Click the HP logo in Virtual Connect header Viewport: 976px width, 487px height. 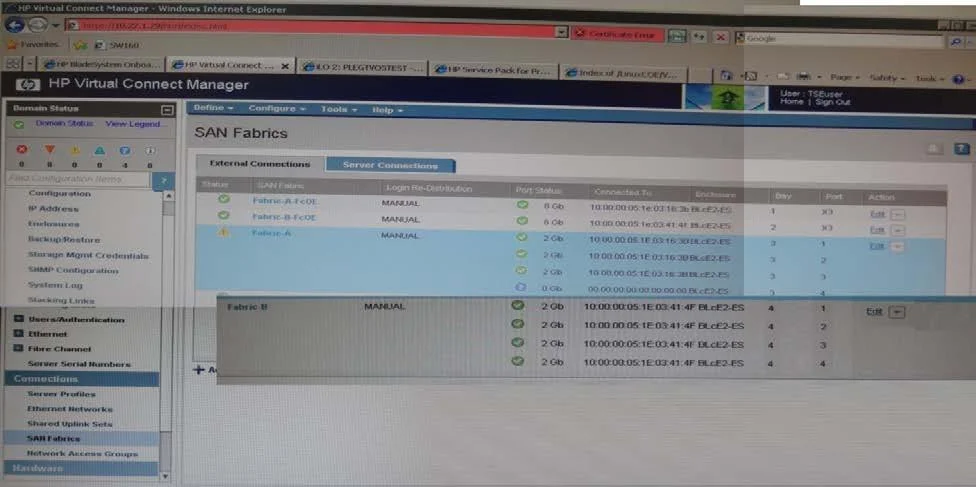point(28,85)
